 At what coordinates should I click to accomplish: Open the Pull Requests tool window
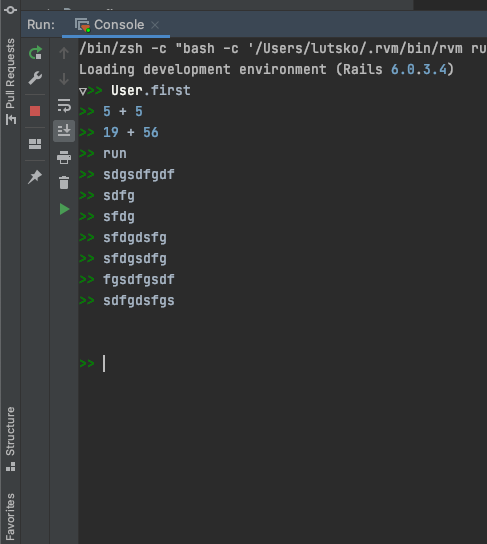tap(10, 81)
